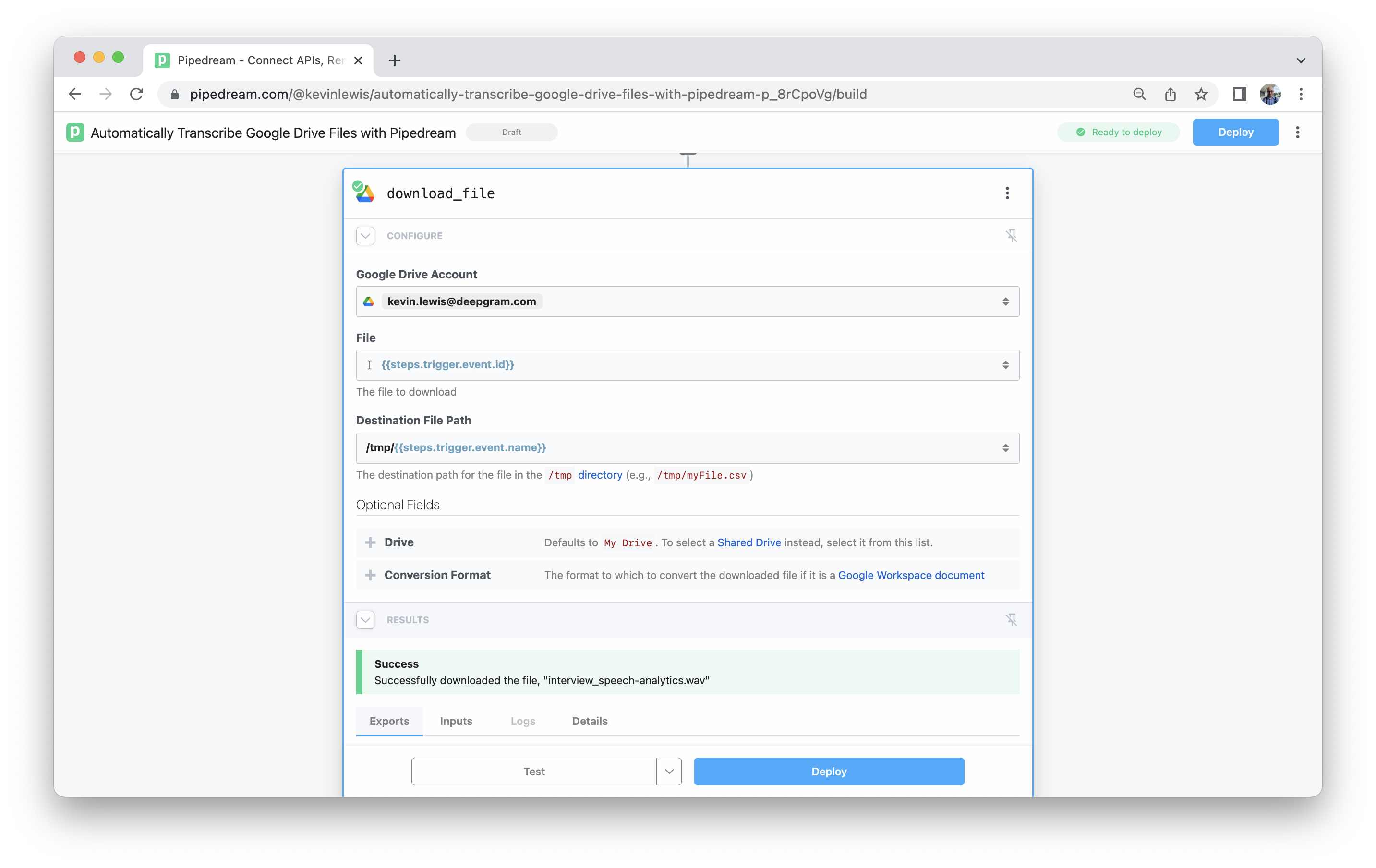Click the download_file step name

coord(441,193)
